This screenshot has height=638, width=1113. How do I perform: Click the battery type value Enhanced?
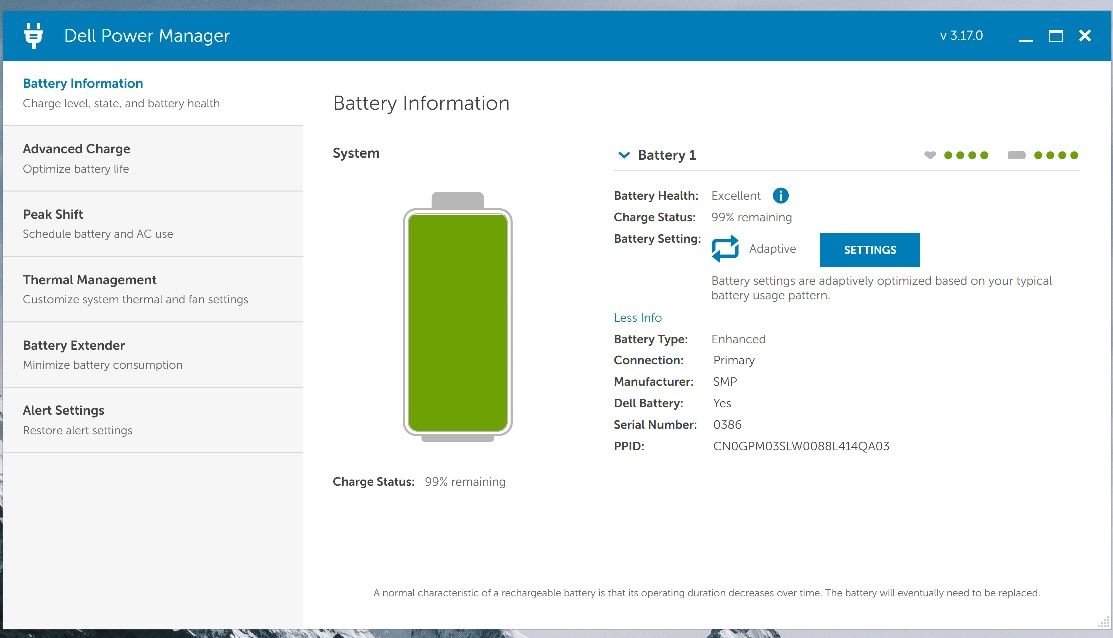(x=738, y=339)
